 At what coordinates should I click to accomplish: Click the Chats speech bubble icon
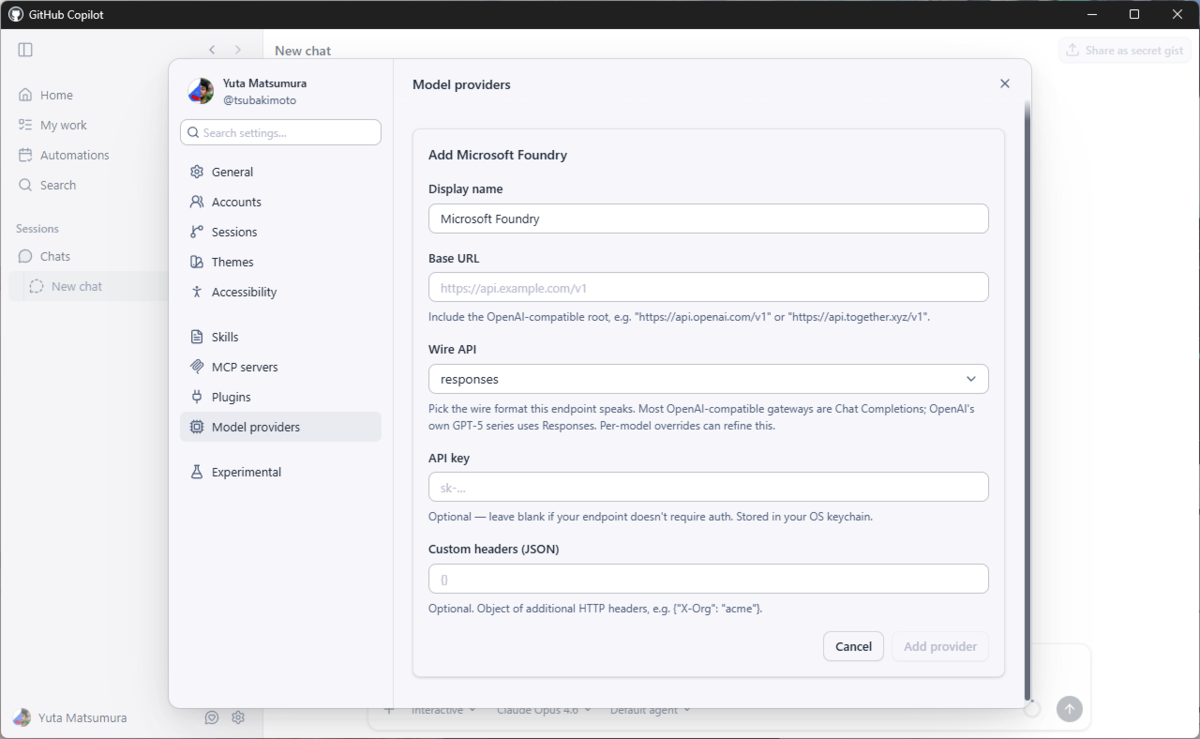click(26, 256)
